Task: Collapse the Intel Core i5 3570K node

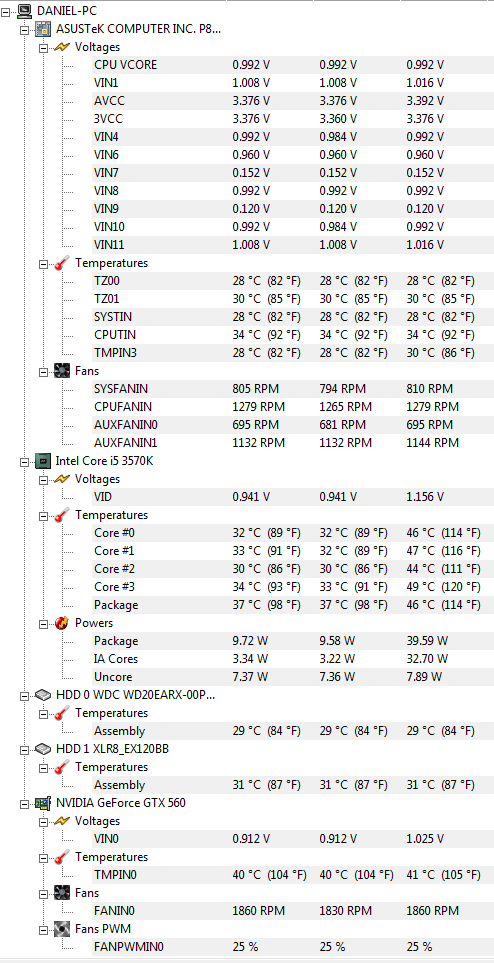Action: [x=24, y=461]
